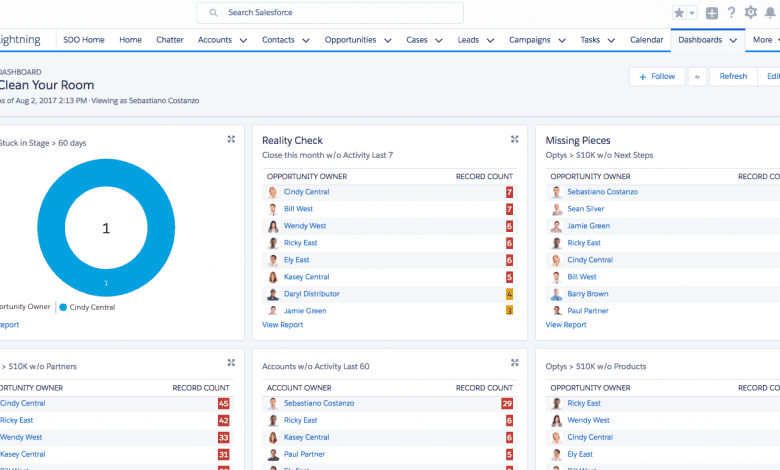Open the Dashboards tab dropdown chevron

(x=733, y=40)
